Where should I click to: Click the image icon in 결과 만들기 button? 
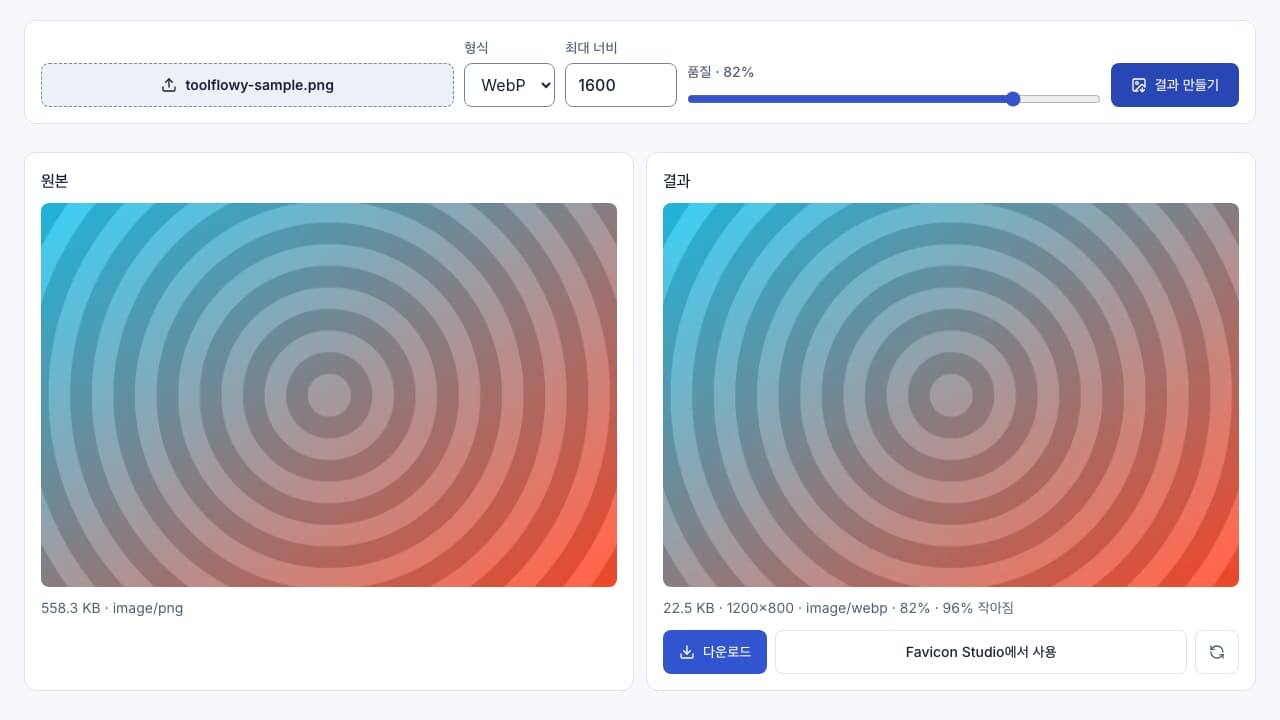1138,85
